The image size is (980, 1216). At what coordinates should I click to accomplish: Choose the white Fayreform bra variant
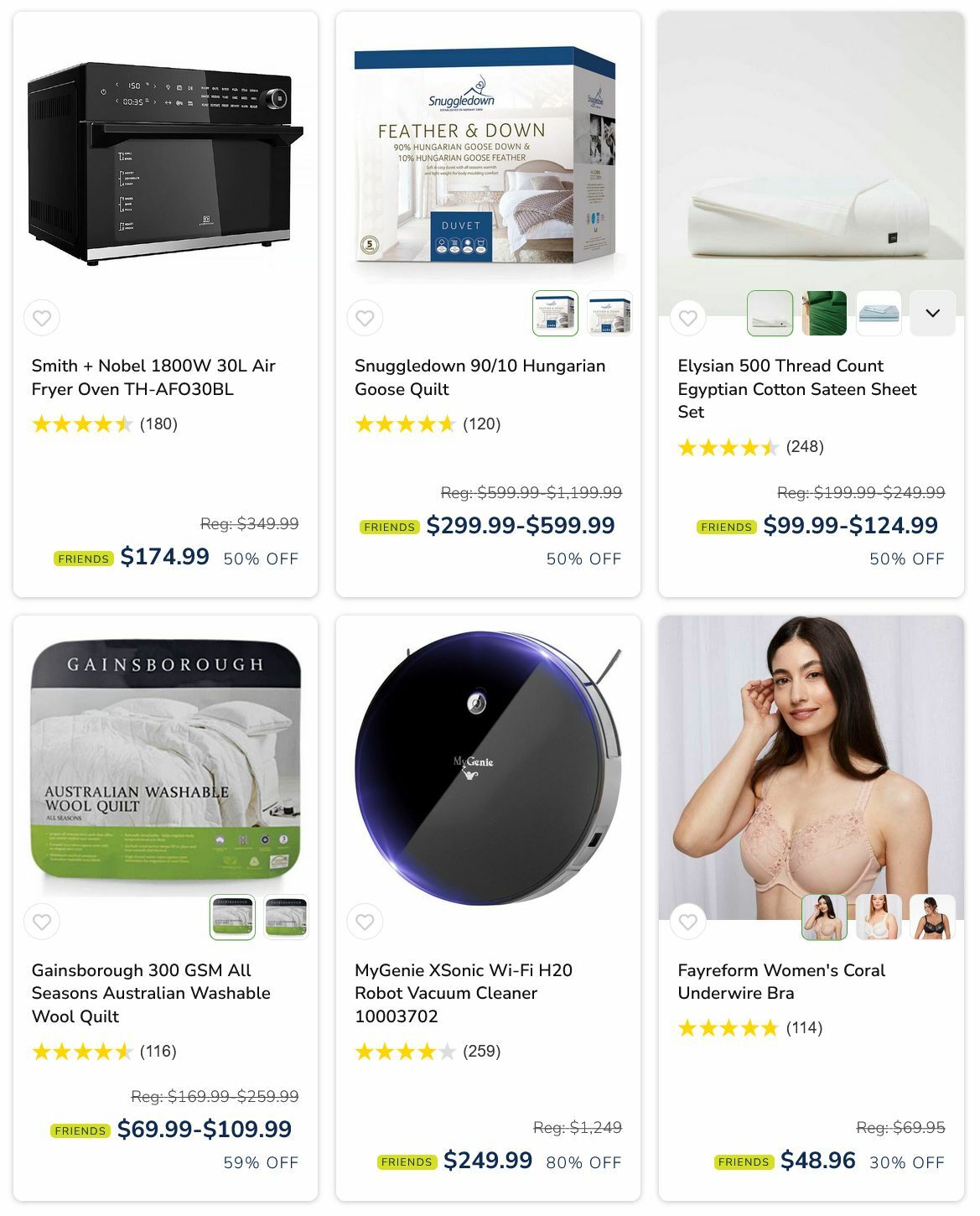tap(879, 917)
